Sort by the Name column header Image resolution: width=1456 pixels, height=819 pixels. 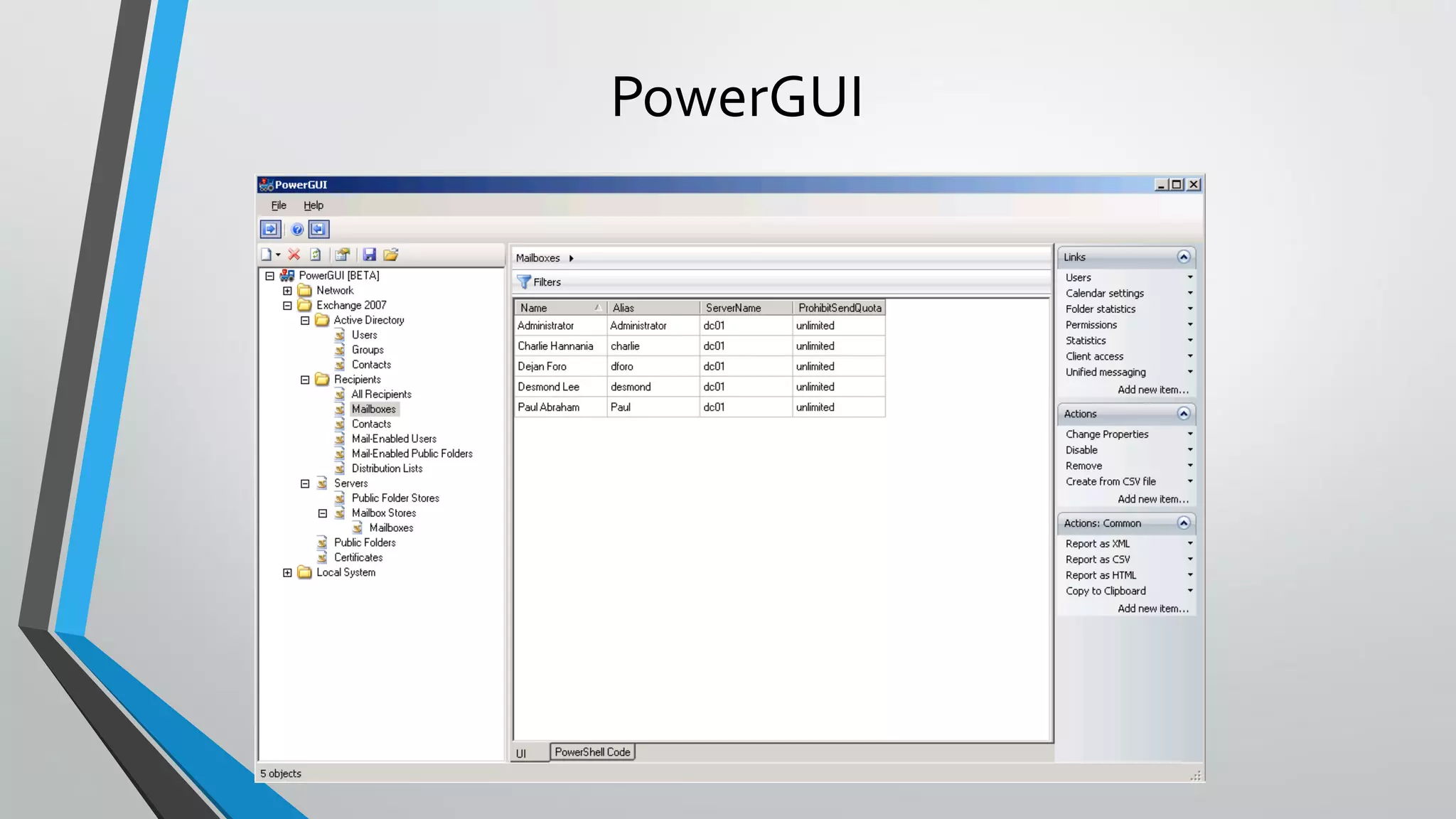click(560, 308)
